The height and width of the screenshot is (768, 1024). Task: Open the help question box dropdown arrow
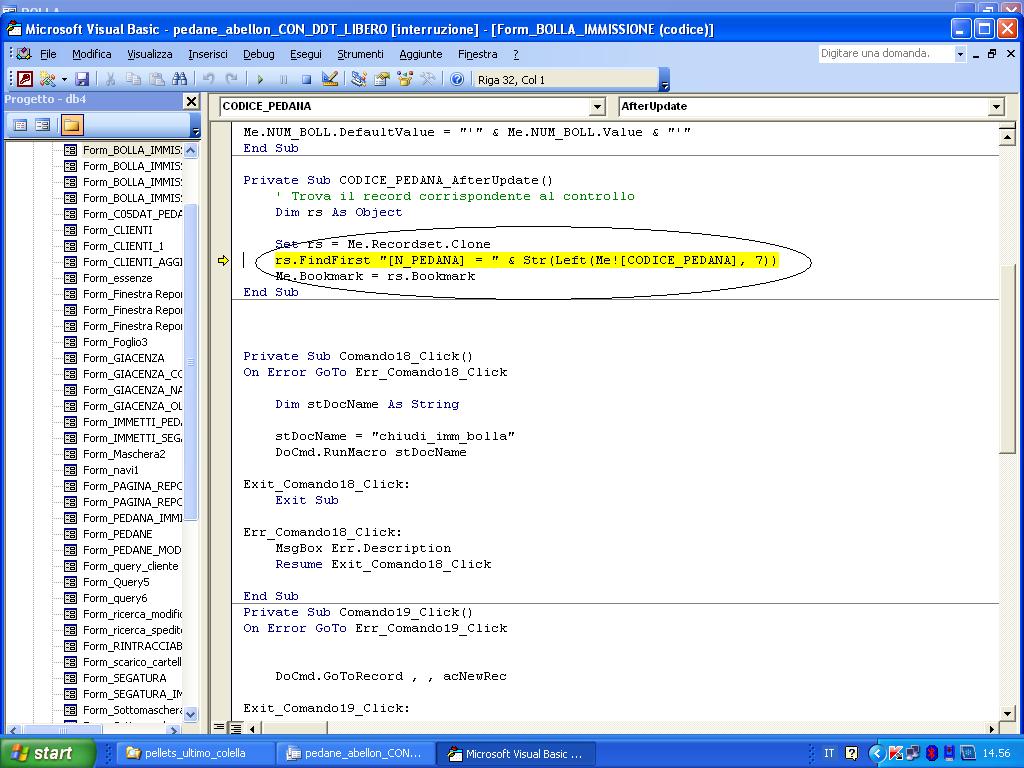pos(960,54)
